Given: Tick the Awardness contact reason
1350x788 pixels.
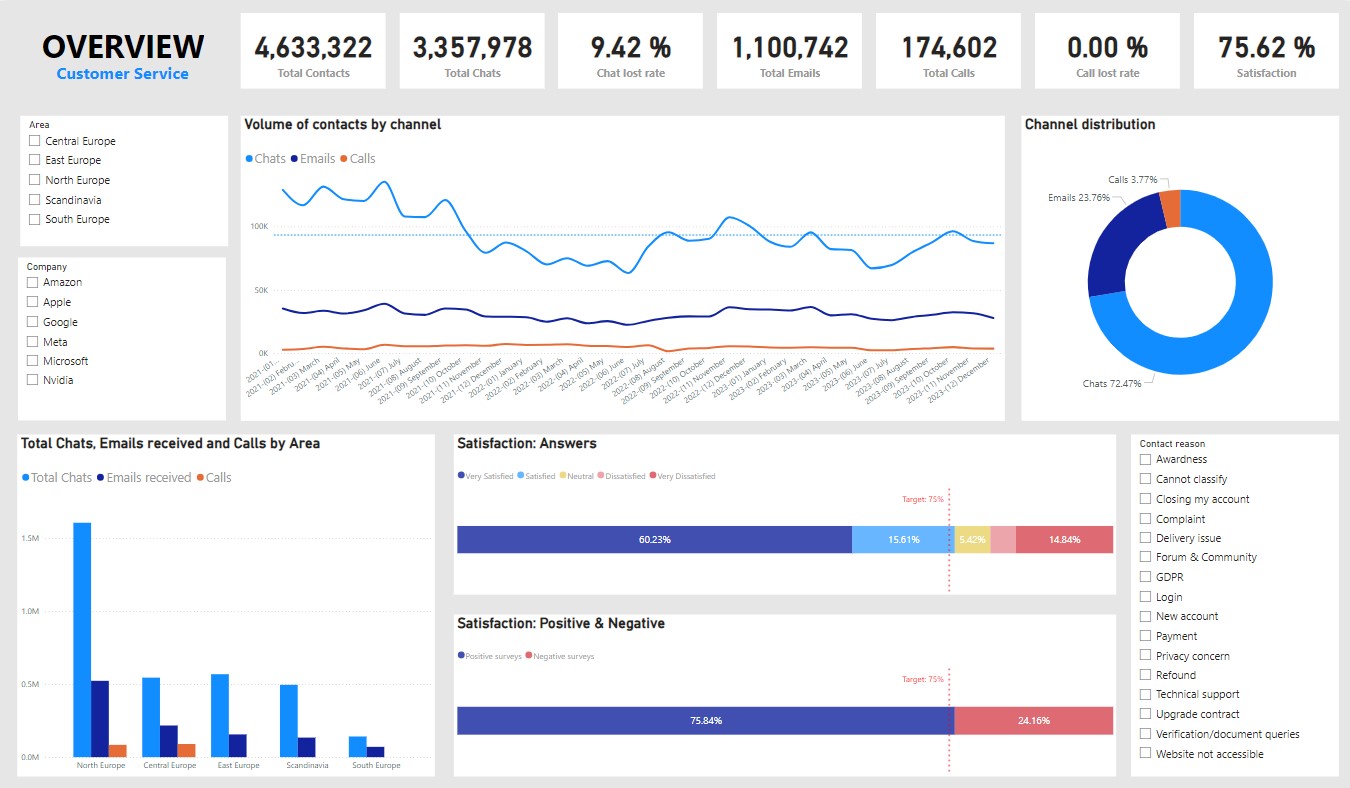Looking at the screenshot, I should pyautogui.click(x=1146, y=459).
